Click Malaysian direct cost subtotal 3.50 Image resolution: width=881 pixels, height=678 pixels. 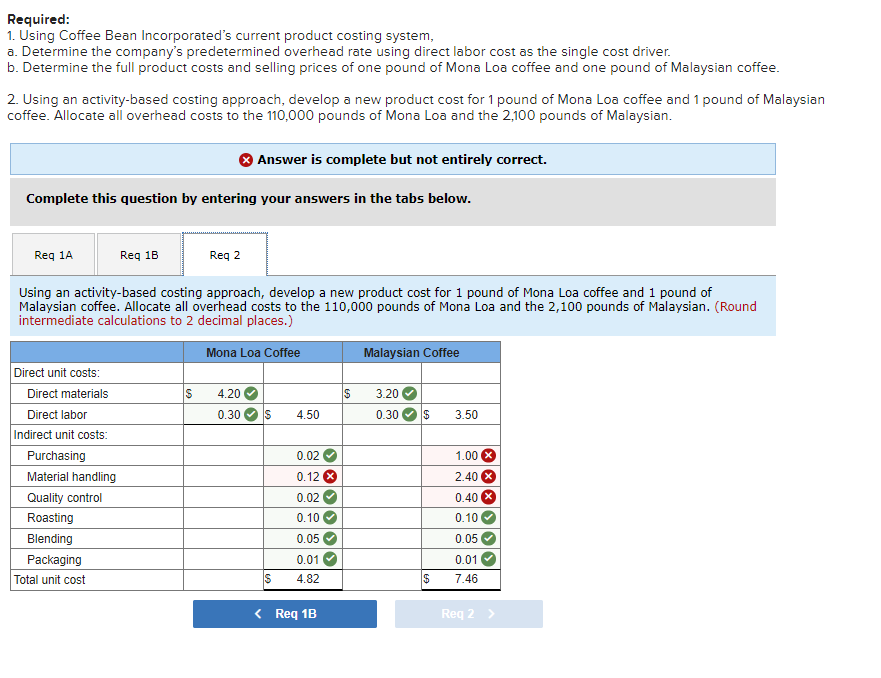point(461,415)
